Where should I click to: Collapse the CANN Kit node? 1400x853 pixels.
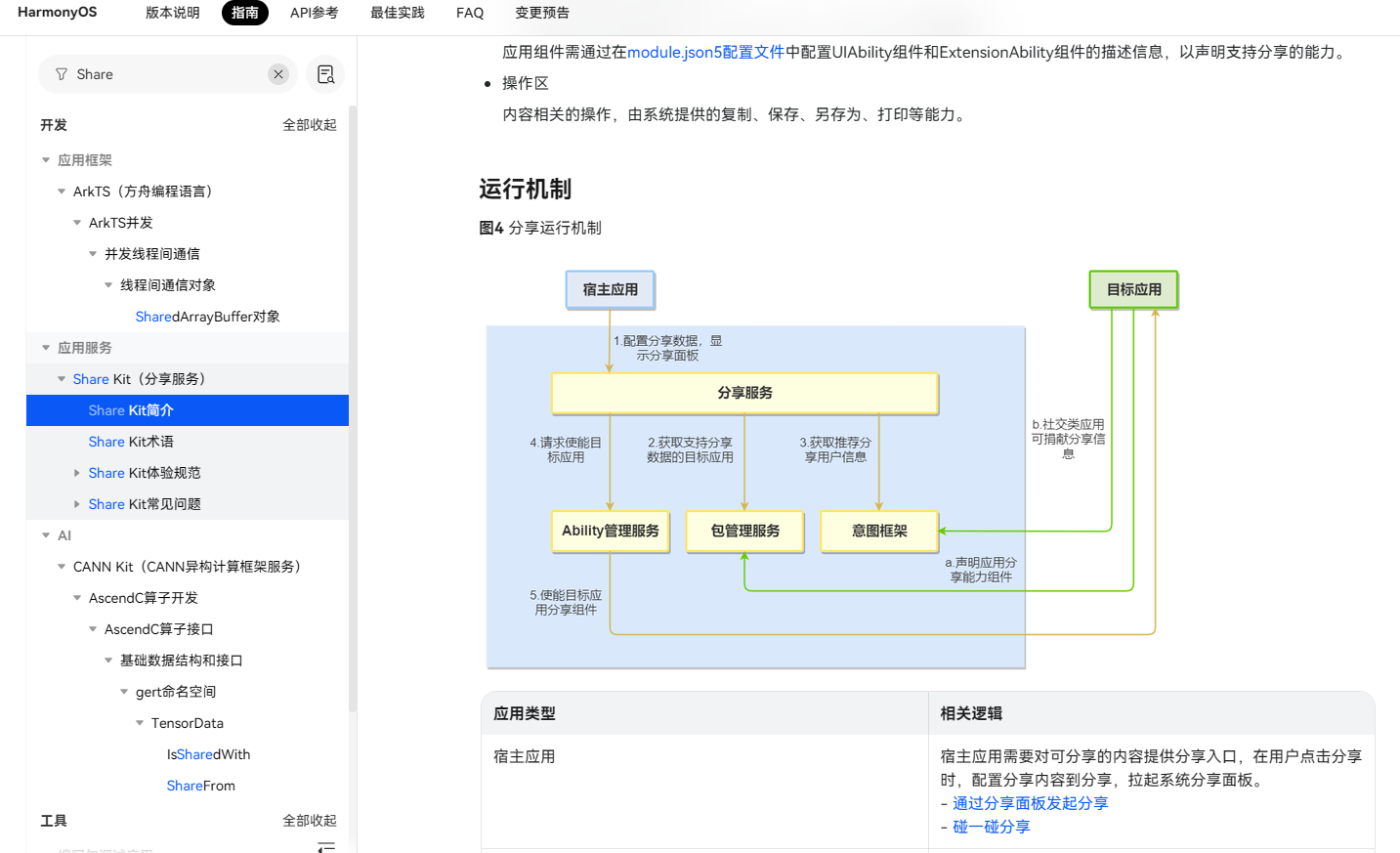point(62,567)
